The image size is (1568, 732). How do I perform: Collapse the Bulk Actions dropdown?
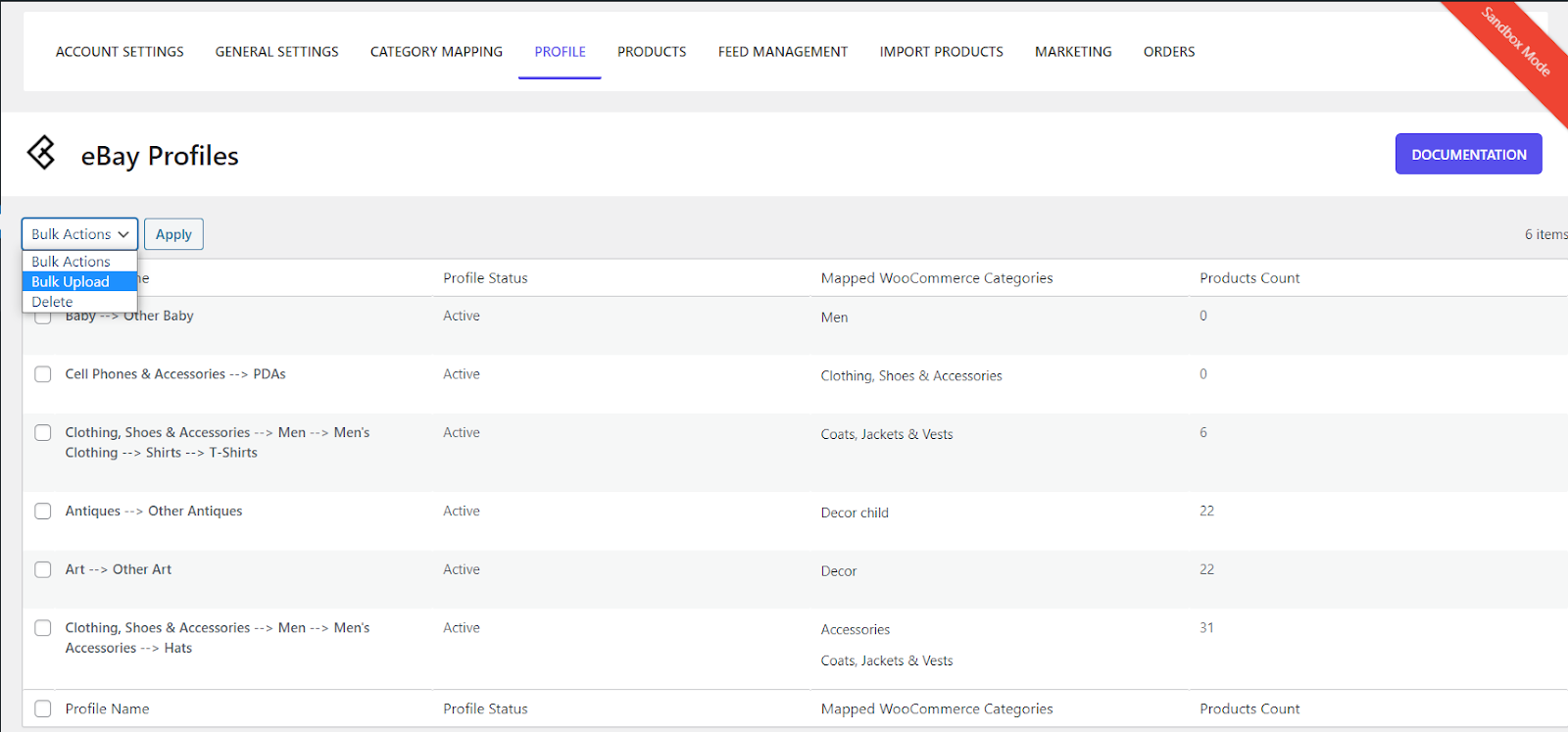click(79, 234)
